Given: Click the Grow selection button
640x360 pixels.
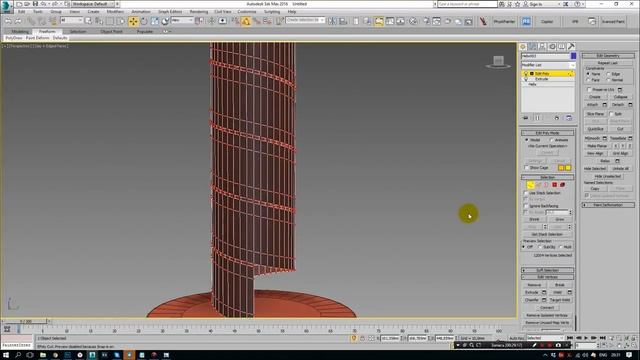Looking at the screenshot, I should coord(560,220).
